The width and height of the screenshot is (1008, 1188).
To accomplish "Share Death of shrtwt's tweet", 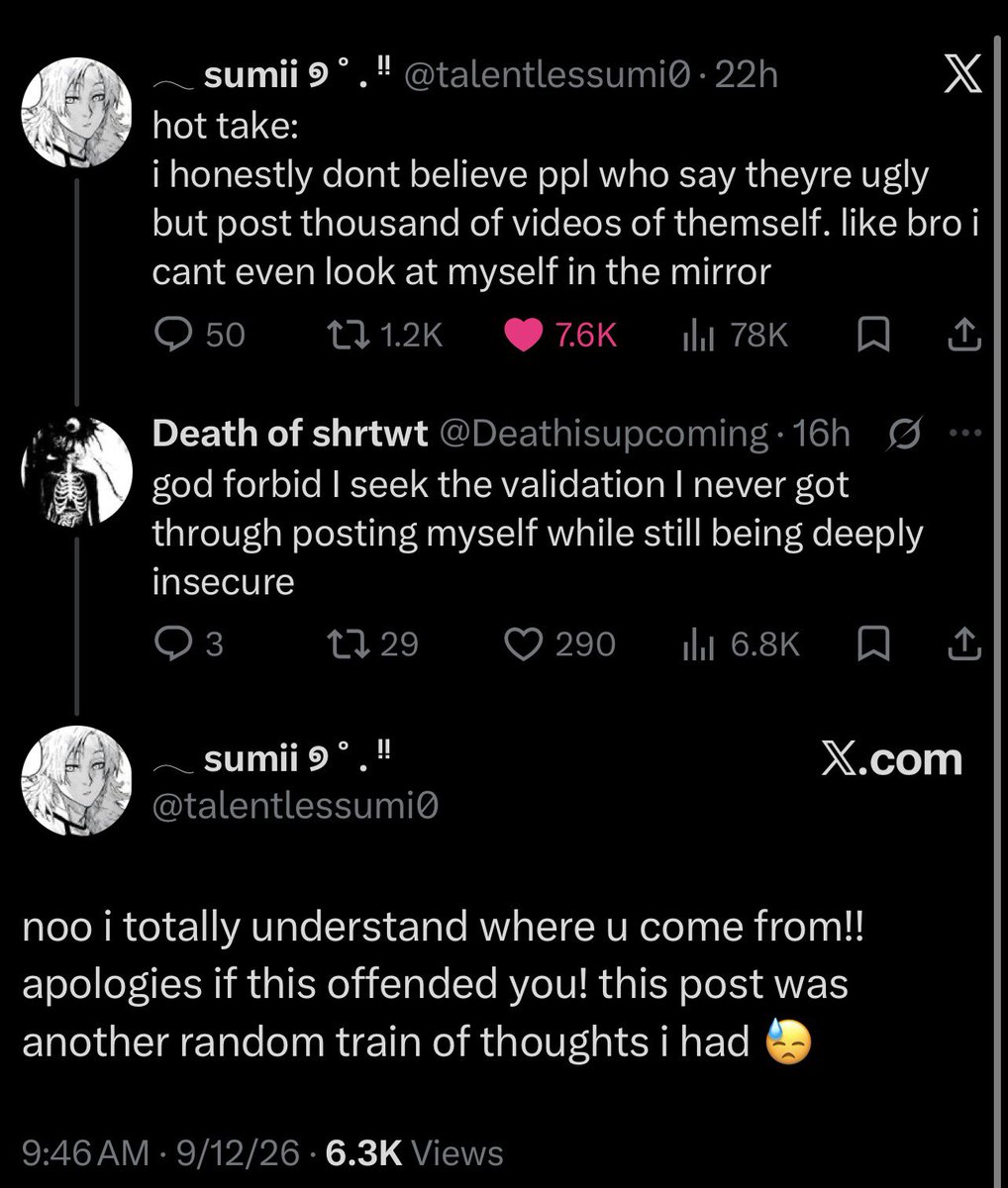I will [x=964, y=644].
